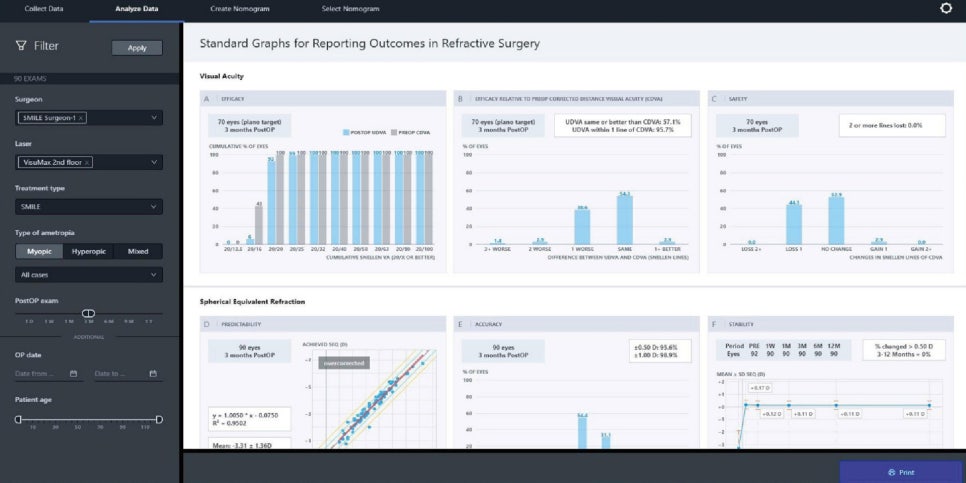
Task: Click the SAME bar in Efficacy CDVA chart
Action: click(x=625, y=219)
